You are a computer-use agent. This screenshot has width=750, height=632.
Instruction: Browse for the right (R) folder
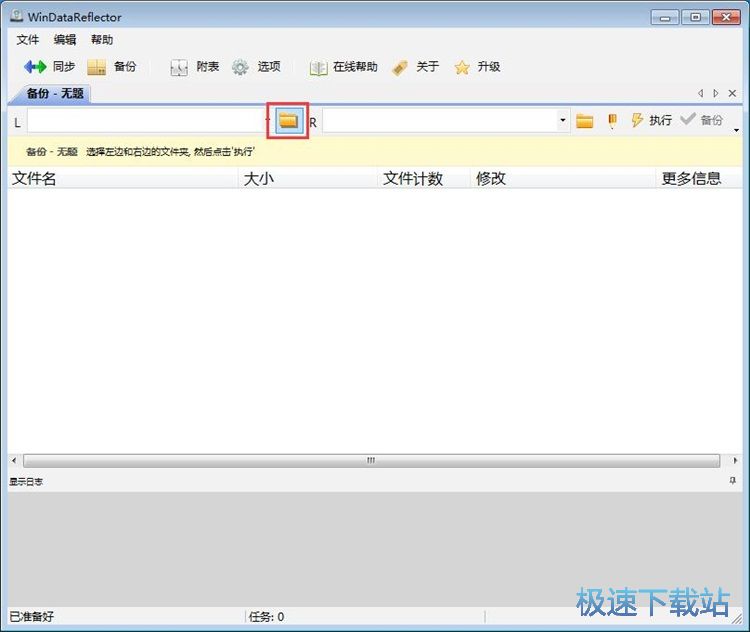tap(585, 121)
